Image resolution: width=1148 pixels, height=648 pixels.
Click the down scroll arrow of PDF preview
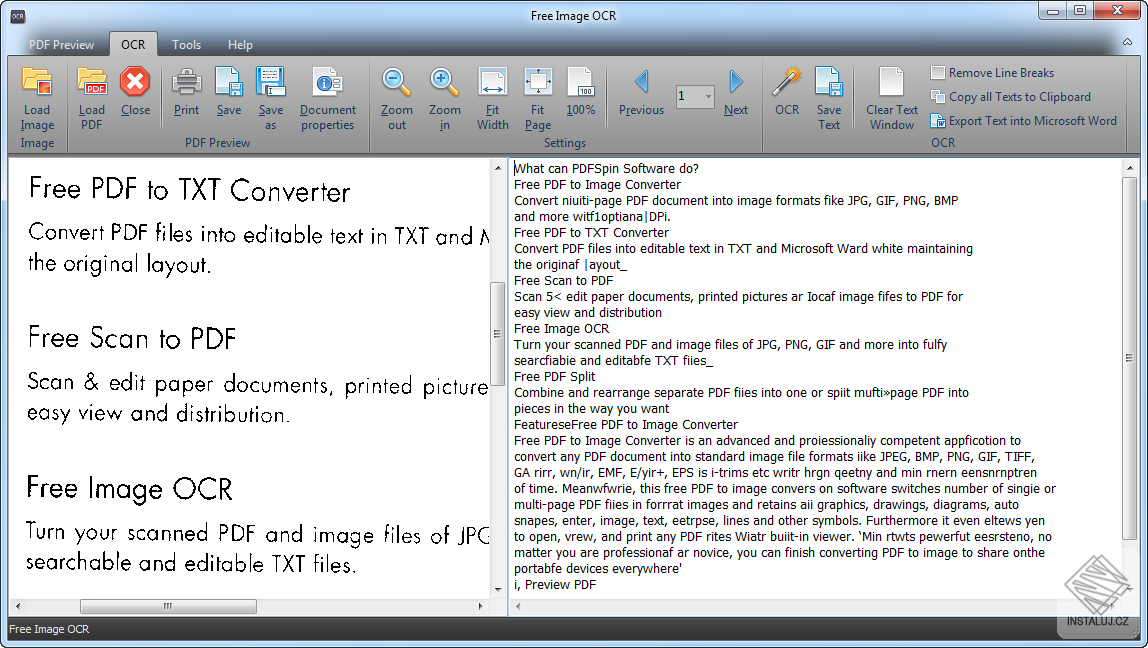click(x=498, y=589)
